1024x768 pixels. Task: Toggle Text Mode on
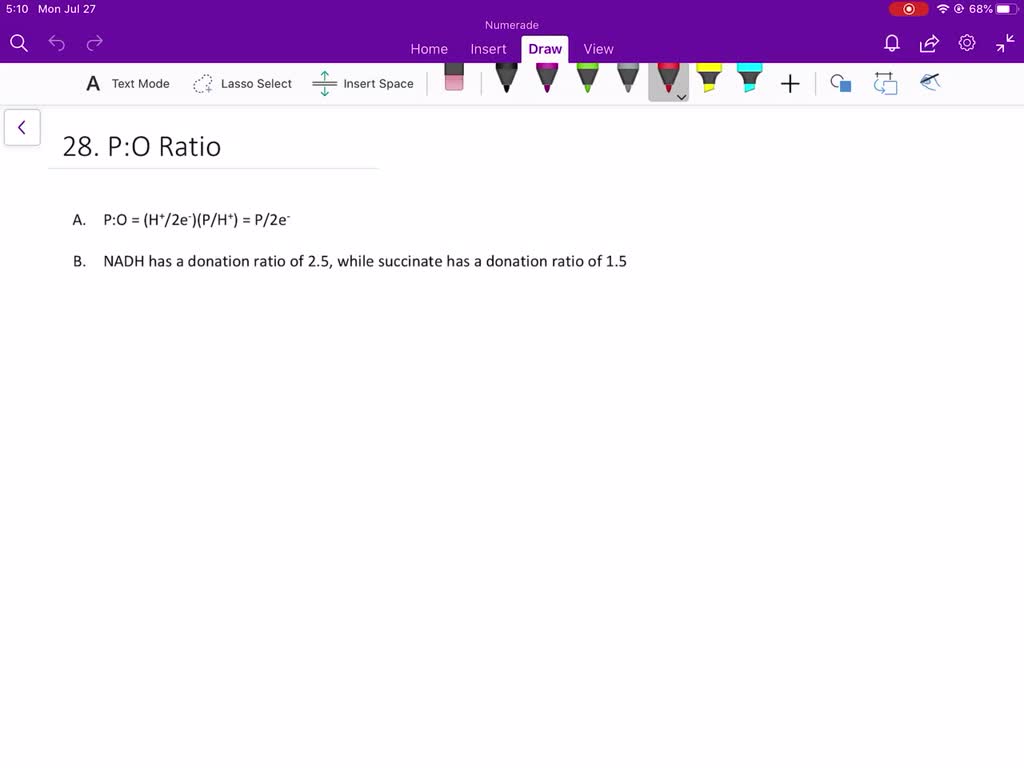pos(127,83)
